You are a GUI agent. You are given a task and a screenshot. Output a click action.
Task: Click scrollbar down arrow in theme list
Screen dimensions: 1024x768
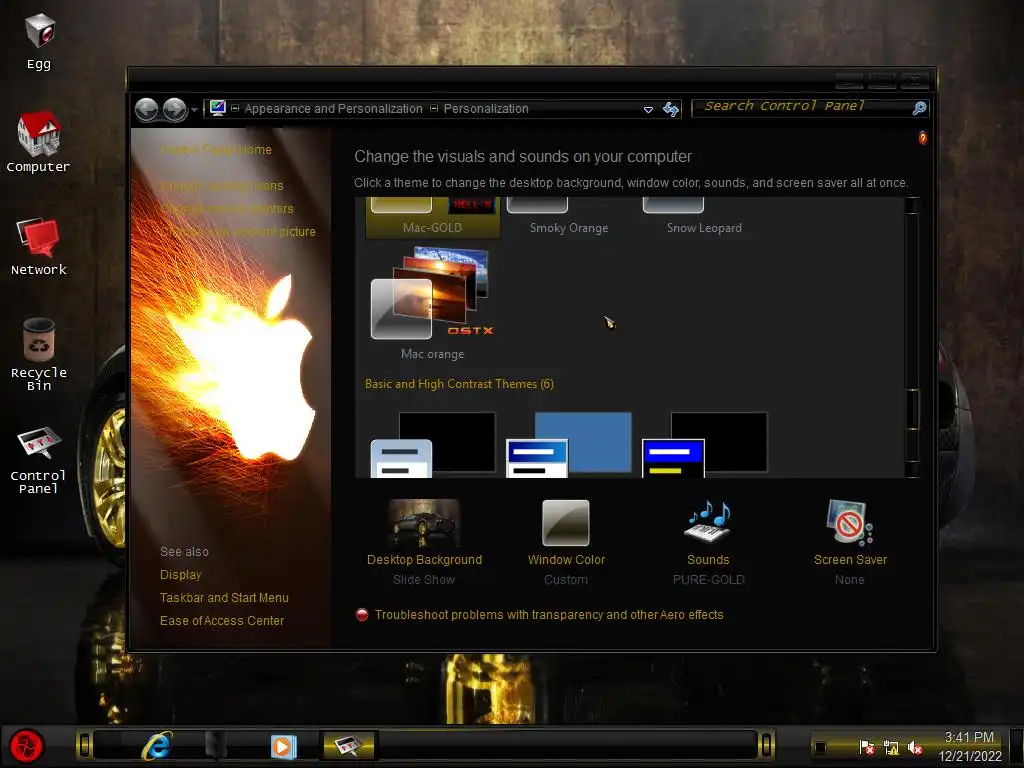(913, 470)
